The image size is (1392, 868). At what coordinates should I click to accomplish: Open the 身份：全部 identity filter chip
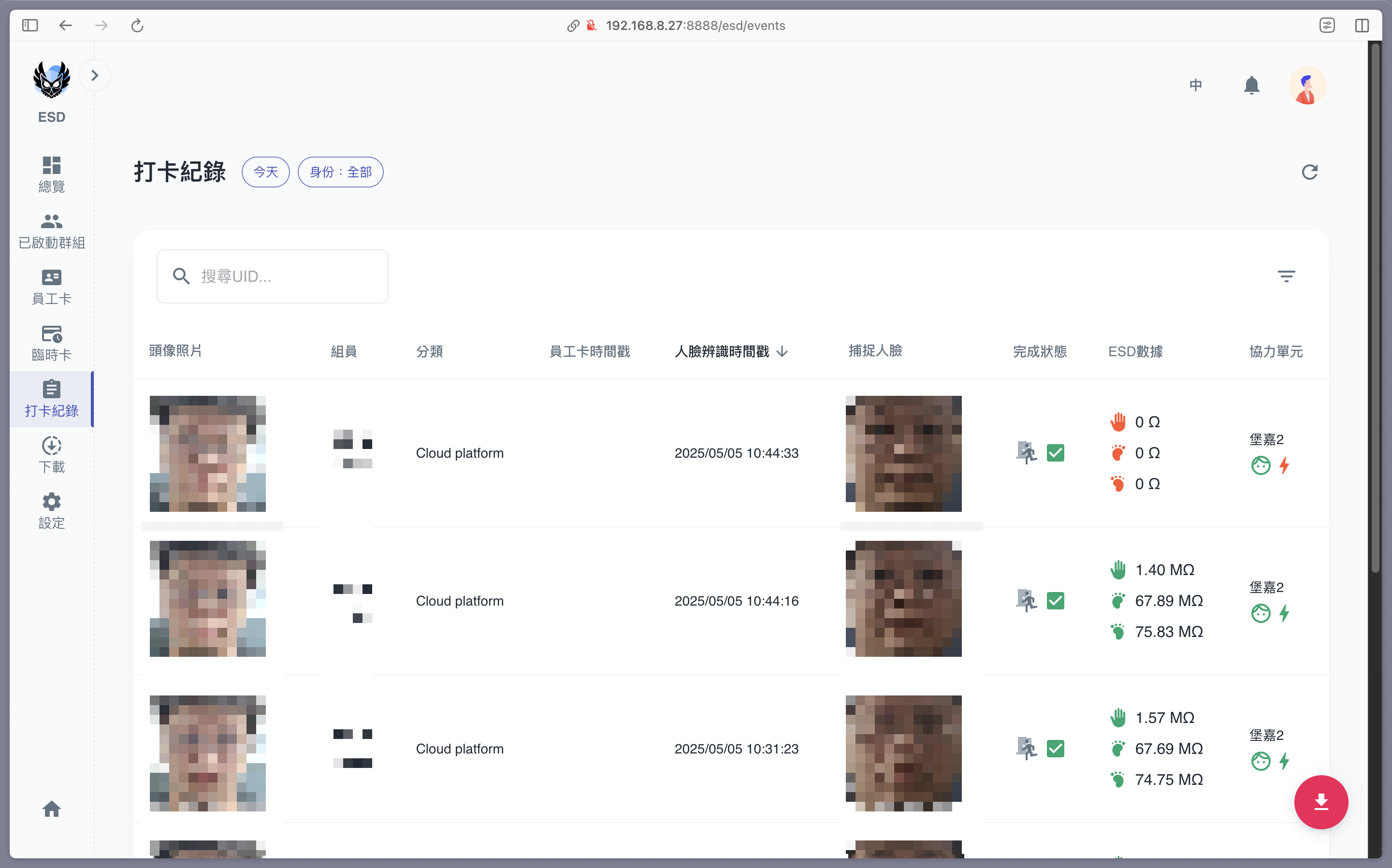tap(340, 172)
